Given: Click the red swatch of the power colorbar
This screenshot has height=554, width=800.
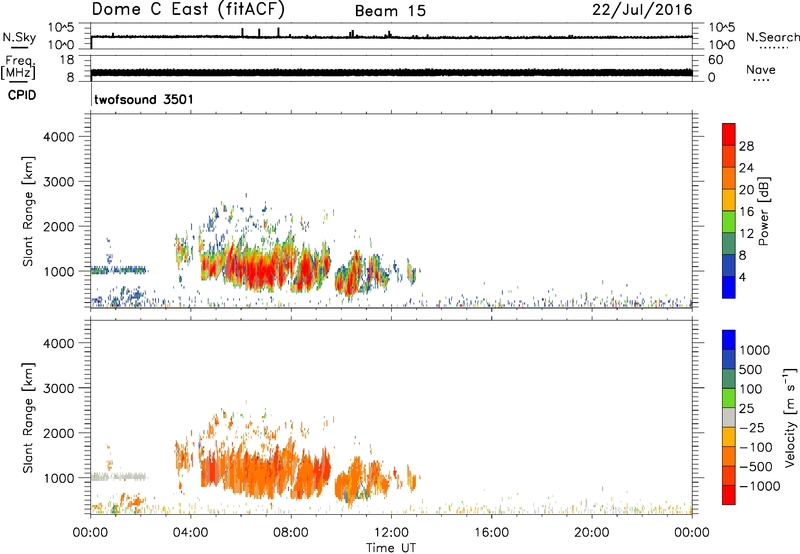Looking at the screenshot, I should click(x=729, y=134).
